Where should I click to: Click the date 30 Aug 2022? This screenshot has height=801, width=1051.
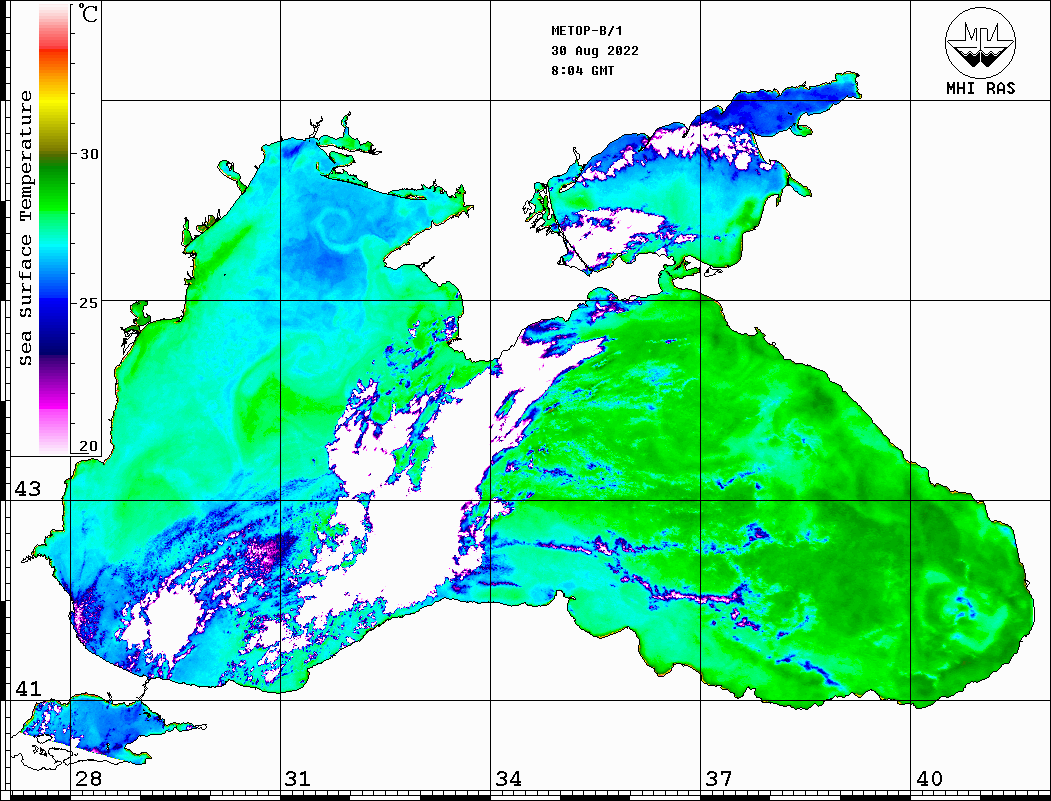click(x=595, y=51)
